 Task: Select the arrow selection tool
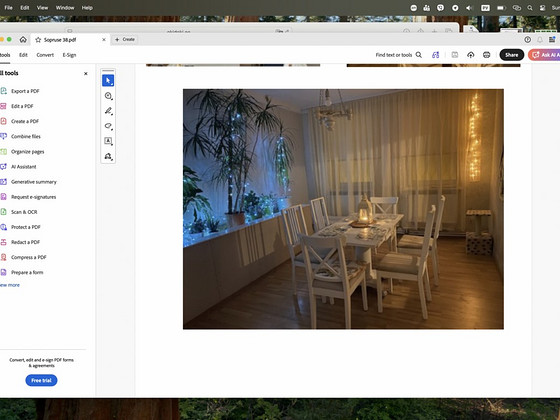pos(108,81)
